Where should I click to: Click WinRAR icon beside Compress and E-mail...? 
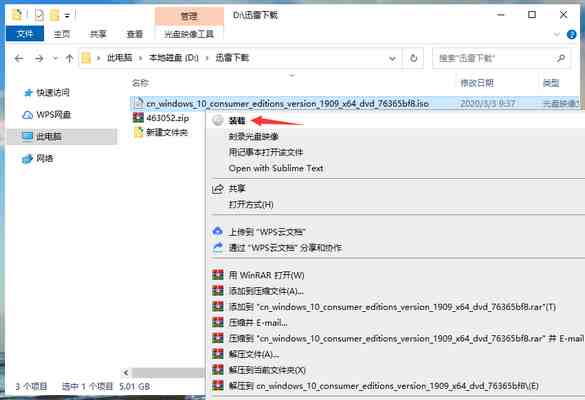(x=218, y=322)
